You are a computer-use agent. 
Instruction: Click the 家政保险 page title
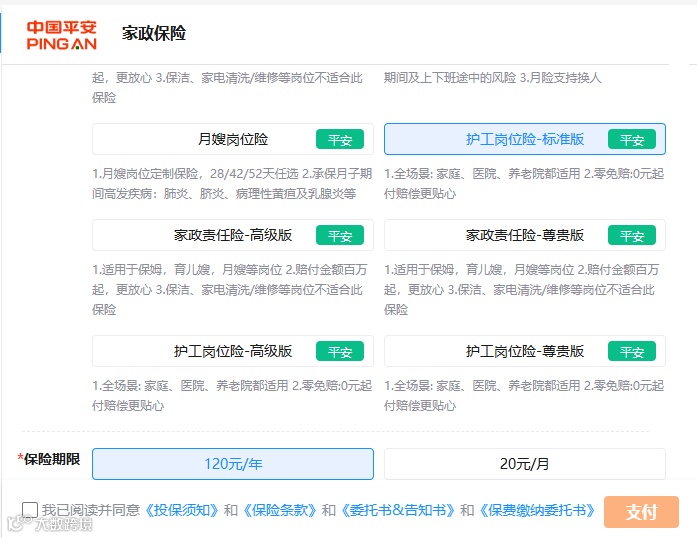(154, 33)
